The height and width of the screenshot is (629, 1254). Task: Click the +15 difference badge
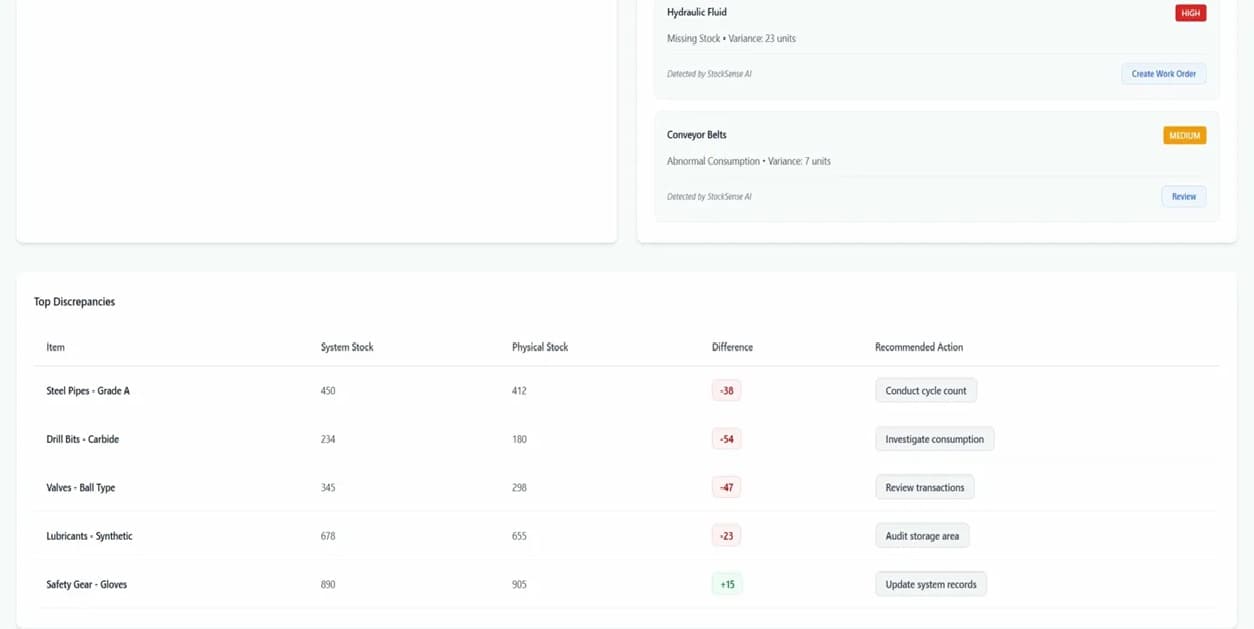pyautogui.click(x=726, y=583)
